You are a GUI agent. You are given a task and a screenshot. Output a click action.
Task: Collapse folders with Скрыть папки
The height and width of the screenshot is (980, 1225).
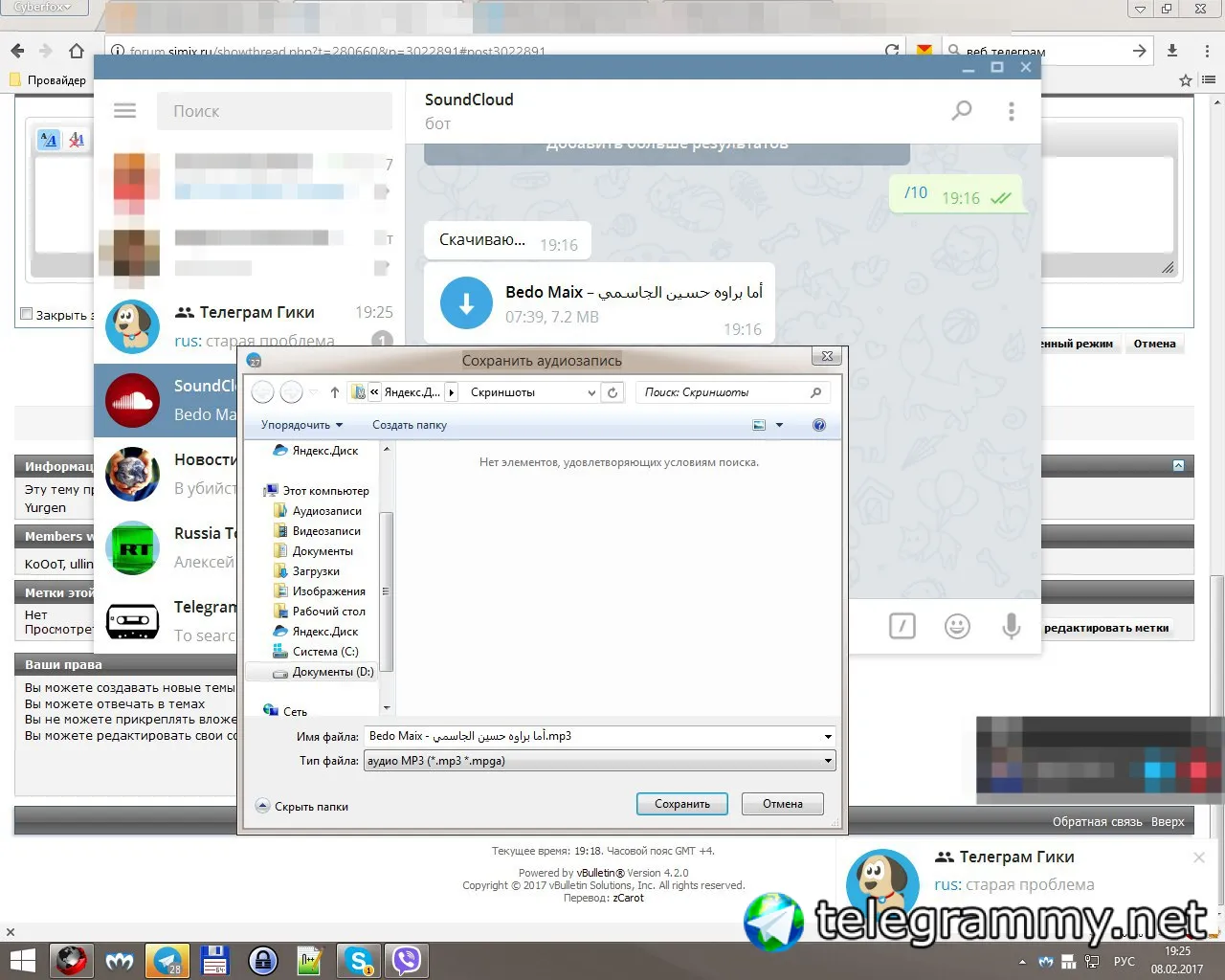pyautogui.click(x=302, y=806)
